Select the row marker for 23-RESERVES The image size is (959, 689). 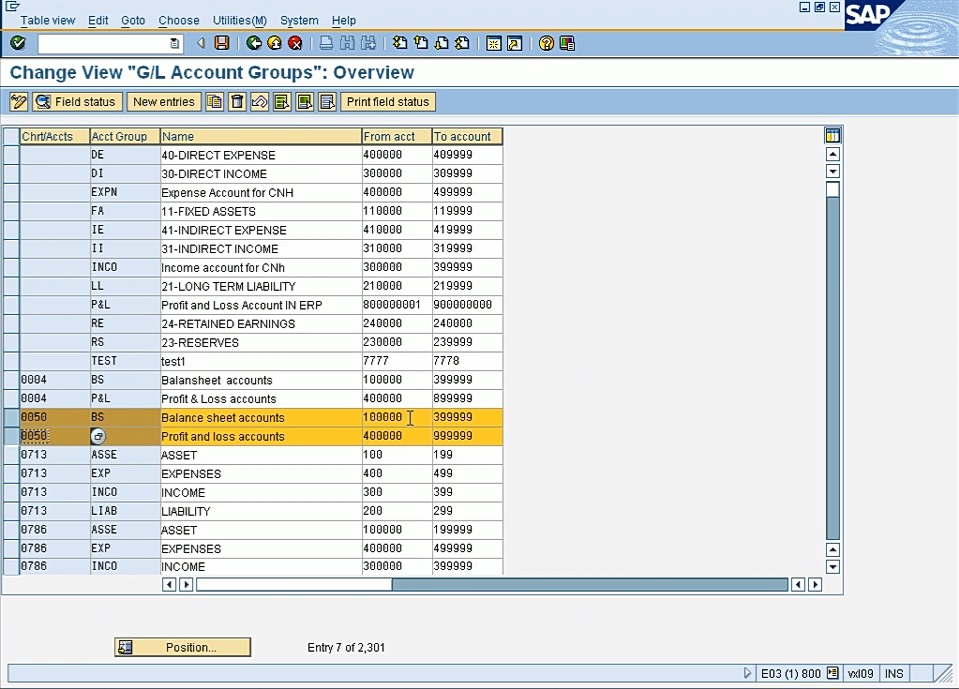tap(12, 342)
